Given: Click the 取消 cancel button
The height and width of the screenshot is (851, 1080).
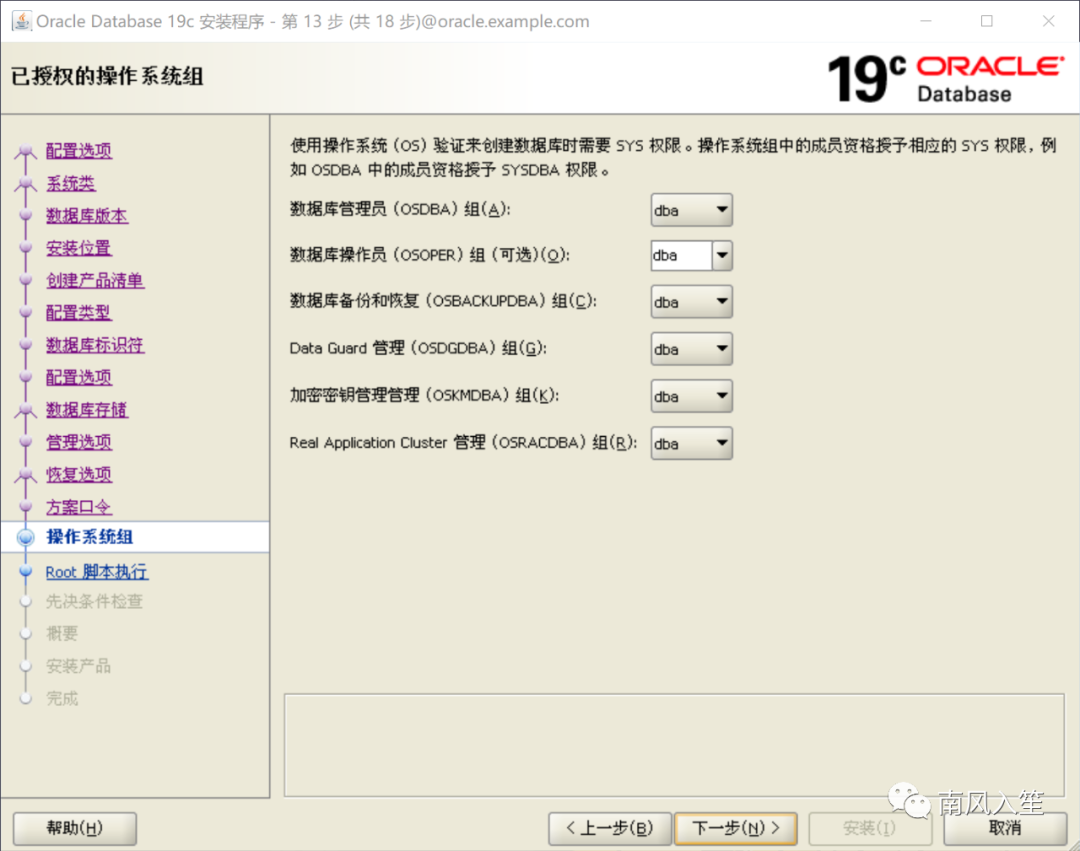Looking at the screenshot, I should coord(1005,828).
